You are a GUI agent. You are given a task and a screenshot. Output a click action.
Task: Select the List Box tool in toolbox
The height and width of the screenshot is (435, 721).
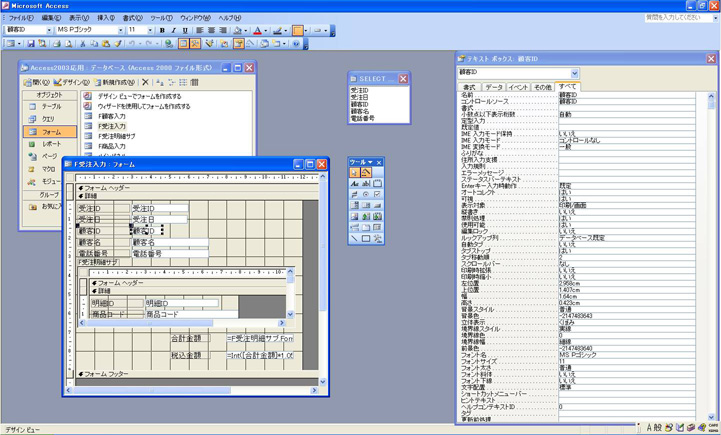(366, 205)
